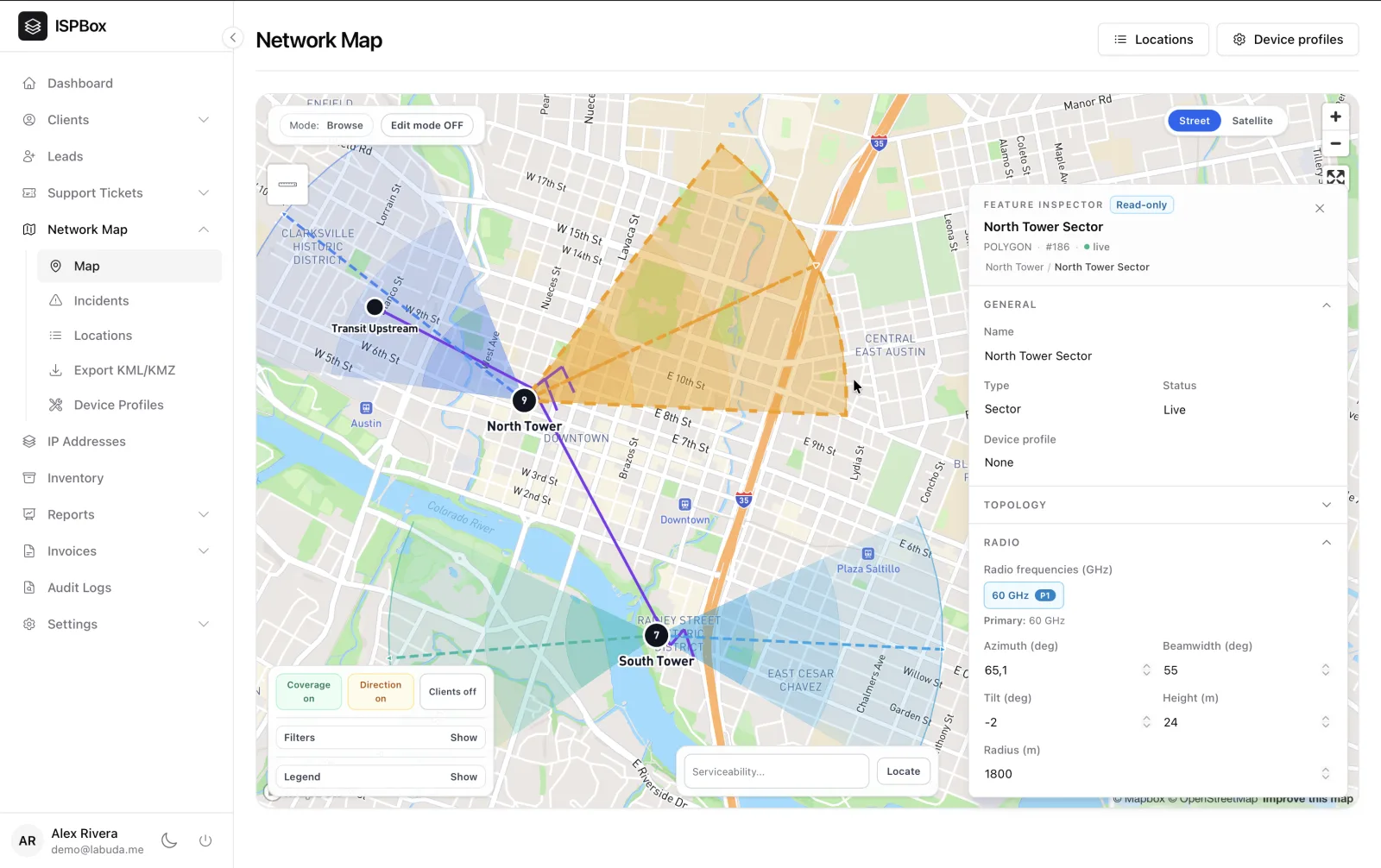Click the ruler measure tool on the map

[x=287, y=185]
